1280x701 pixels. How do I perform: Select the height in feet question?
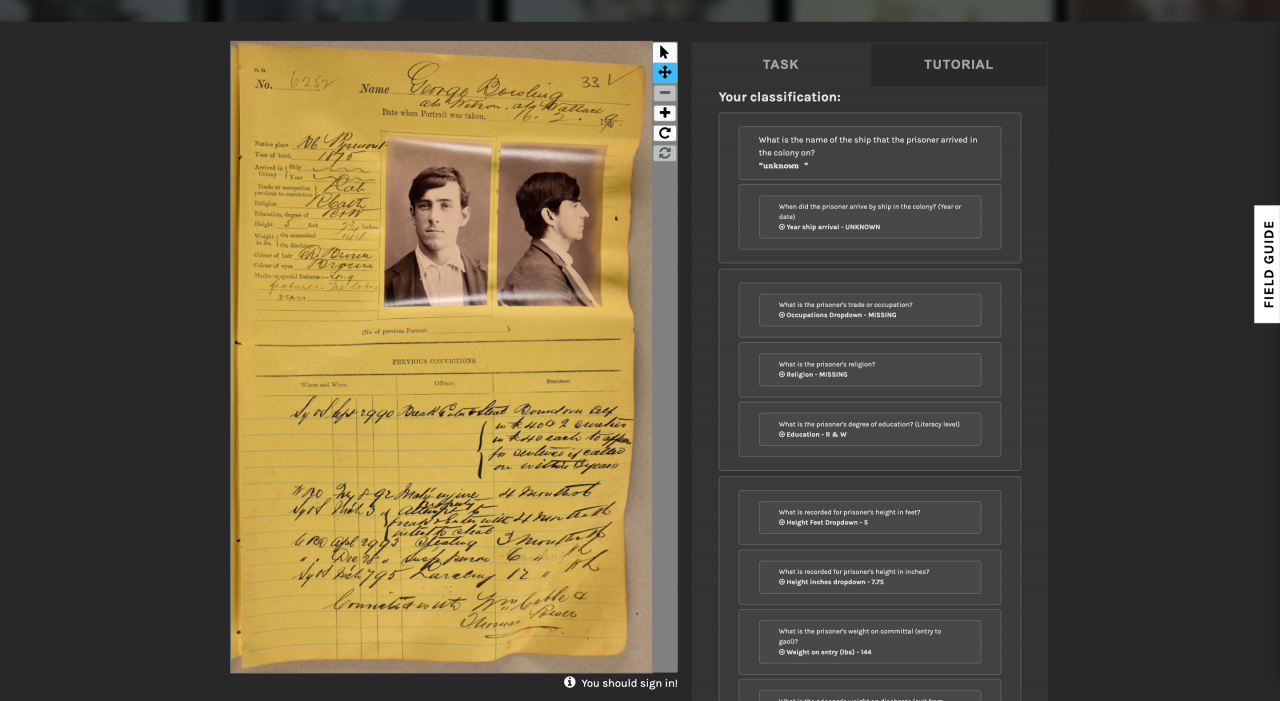click(x=849, y=512)
